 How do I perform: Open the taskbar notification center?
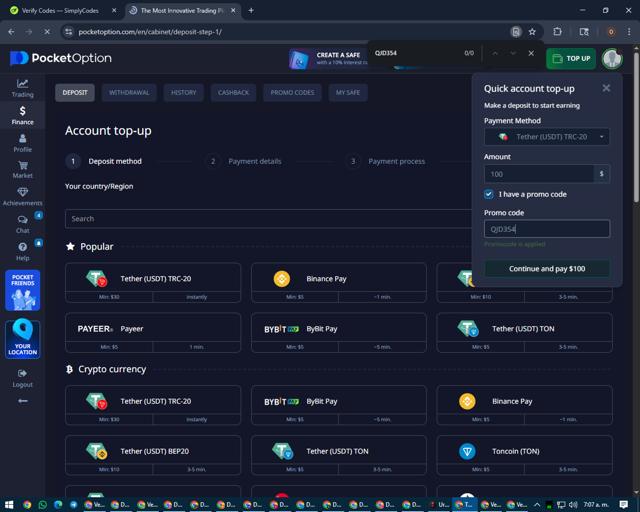click(x=624, y=505)
